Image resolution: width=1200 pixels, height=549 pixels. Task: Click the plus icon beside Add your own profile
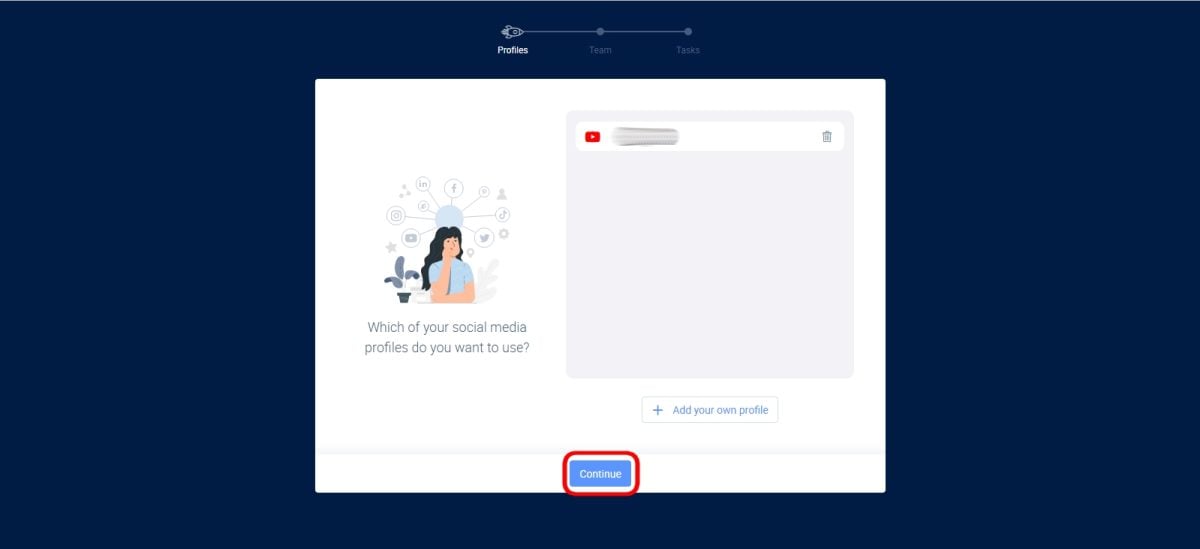pyautogui.click(x=657, y=410)
